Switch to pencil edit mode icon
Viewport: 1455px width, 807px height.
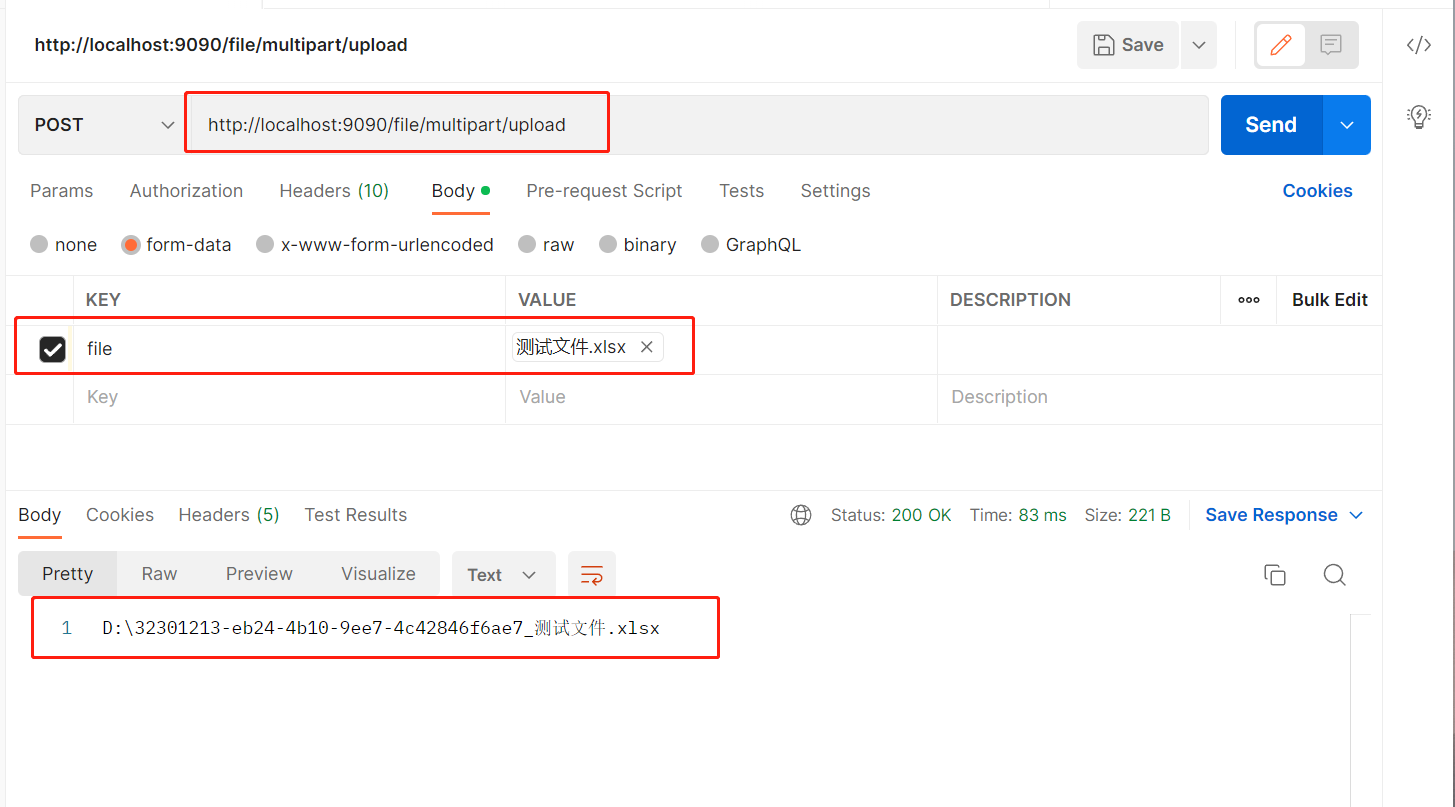(1280, 45)
